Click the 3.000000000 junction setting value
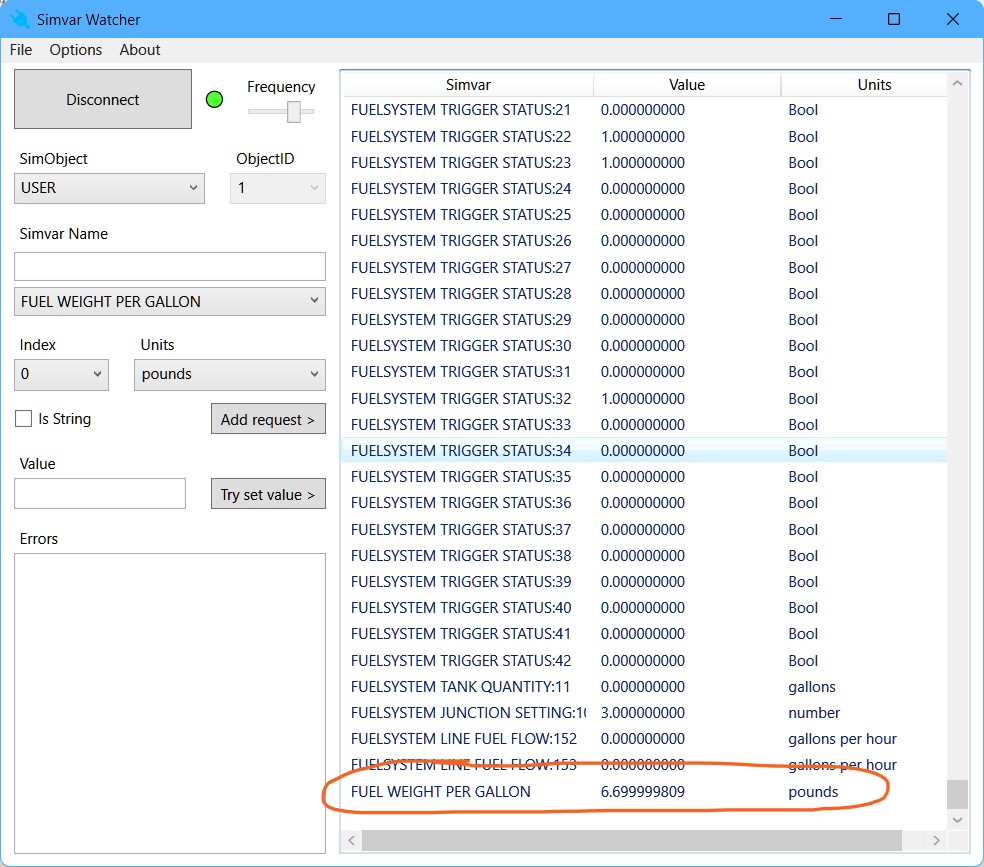Screen dimensions: 984x867 pyautogui.click(x=643, y=713)
